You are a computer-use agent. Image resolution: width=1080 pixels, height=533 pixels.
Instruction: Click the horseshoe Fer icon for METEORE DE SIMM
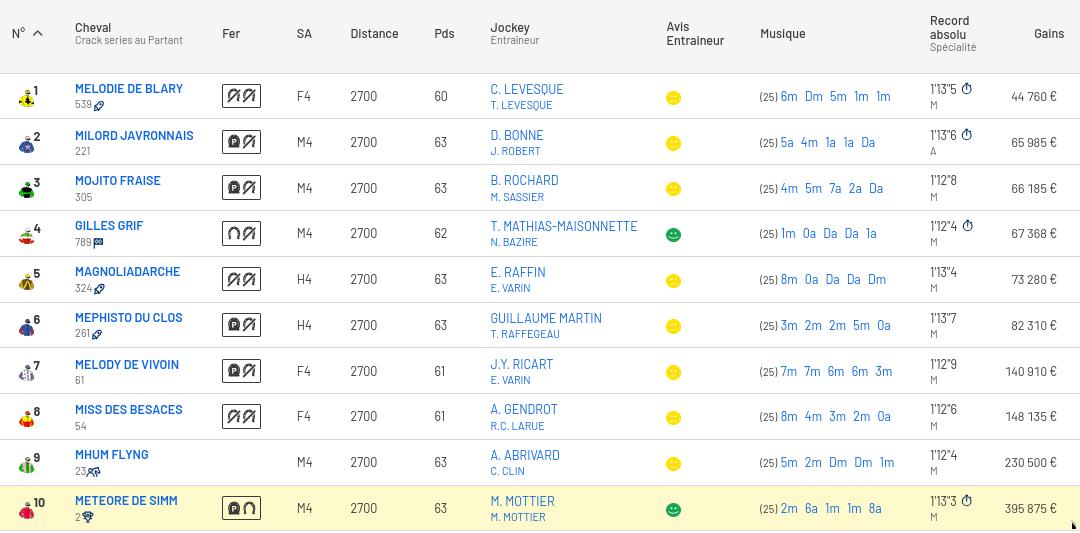pyautogui.click(x=241, y=508)
